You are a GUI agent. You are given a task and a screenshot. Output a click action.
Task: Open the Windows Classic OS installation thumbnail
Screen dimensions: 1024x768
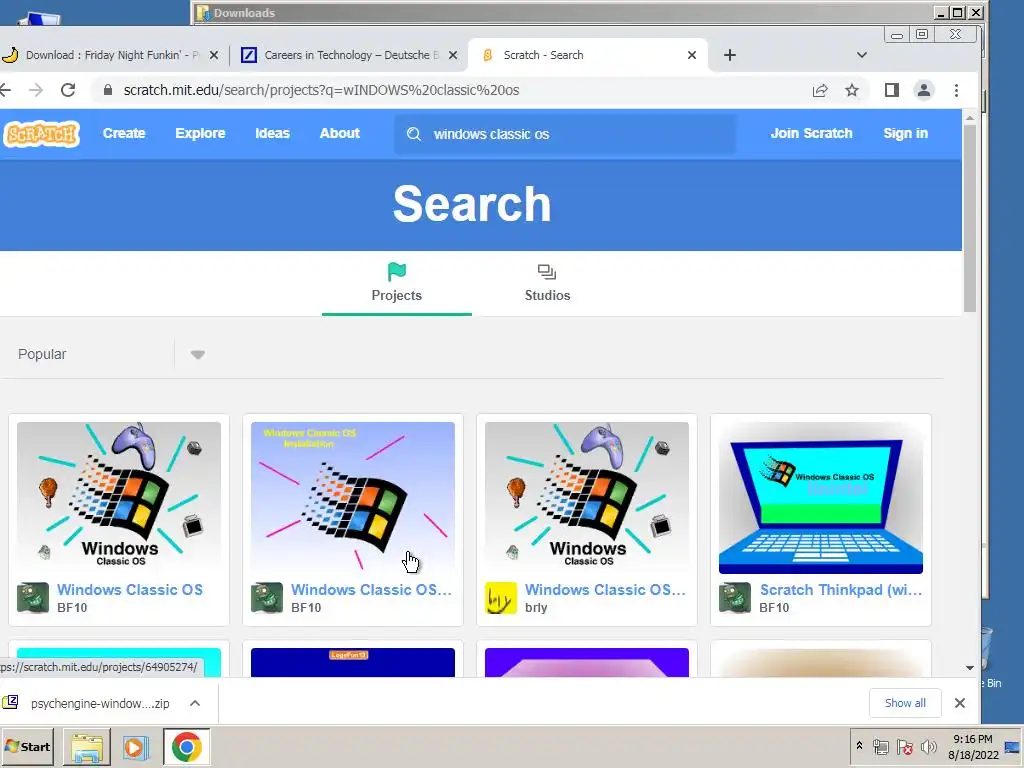pyautogui.click(x=353, y=498)
